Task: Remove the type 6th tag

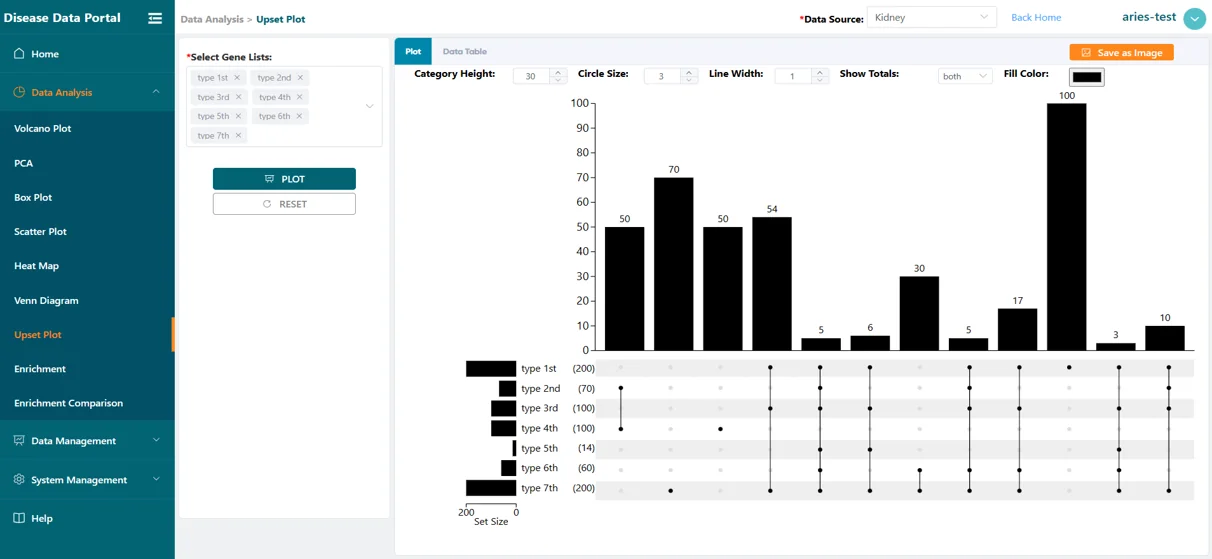Action: 299,116
